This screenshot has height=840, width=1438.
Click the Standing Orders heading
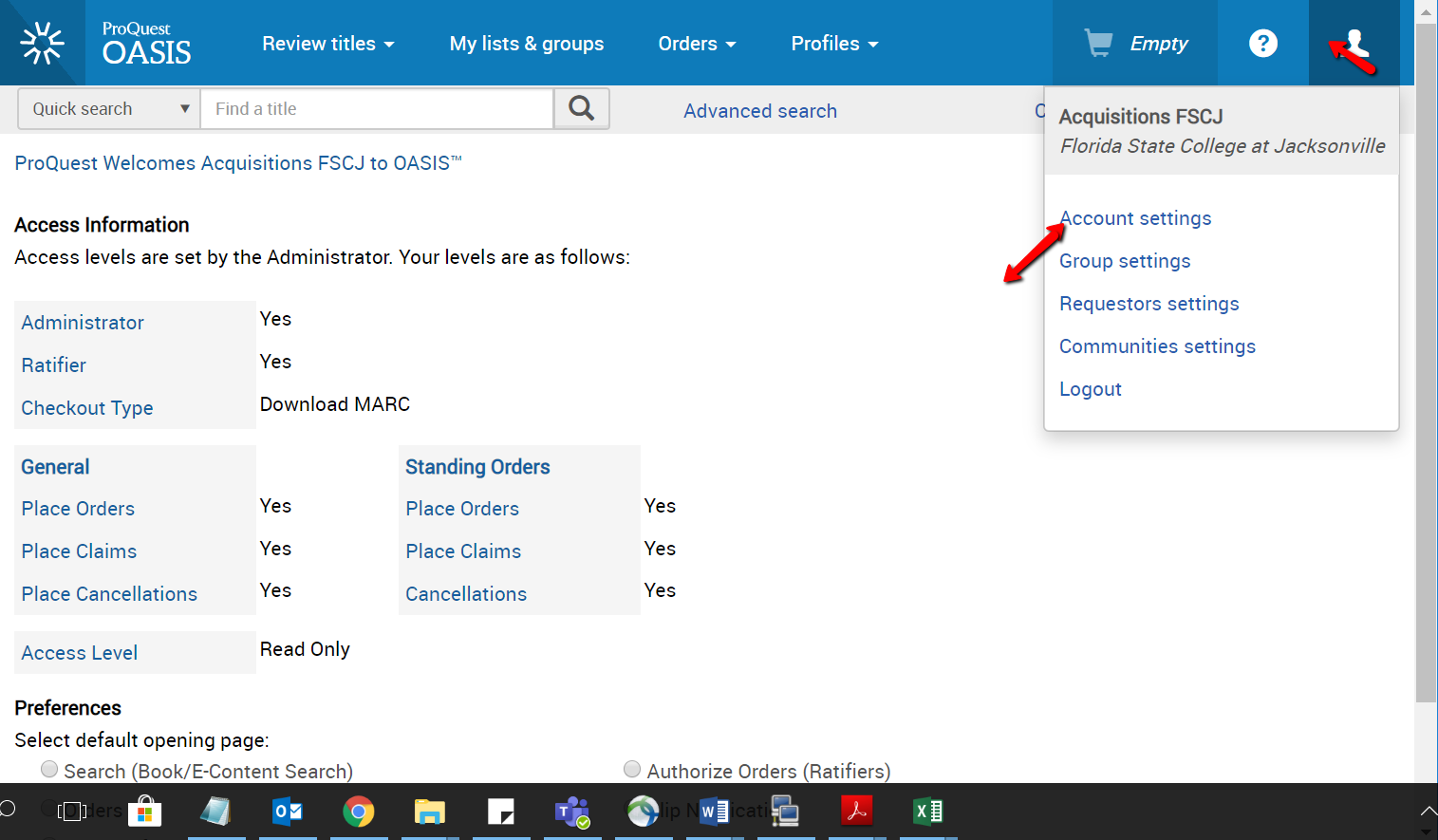477,467
